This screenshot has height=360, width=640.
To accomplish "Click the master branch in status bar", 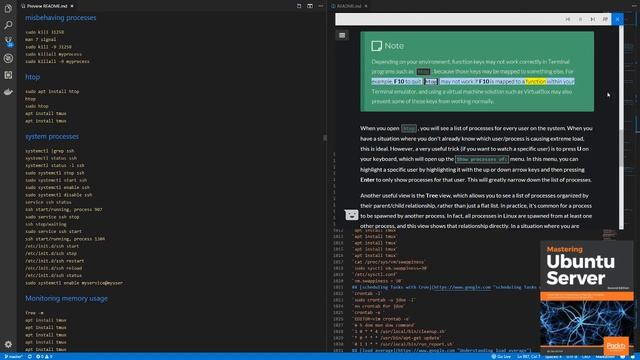I will click(x=13, y=357).
